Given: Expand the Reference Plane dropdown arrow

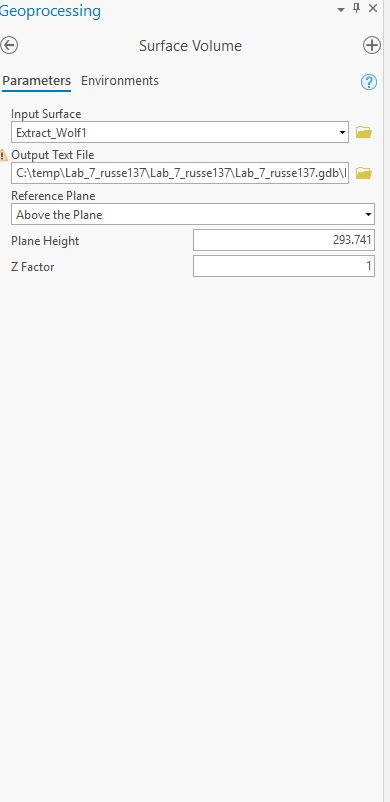Looking at the screenshot, I should (x=368, y=215).
